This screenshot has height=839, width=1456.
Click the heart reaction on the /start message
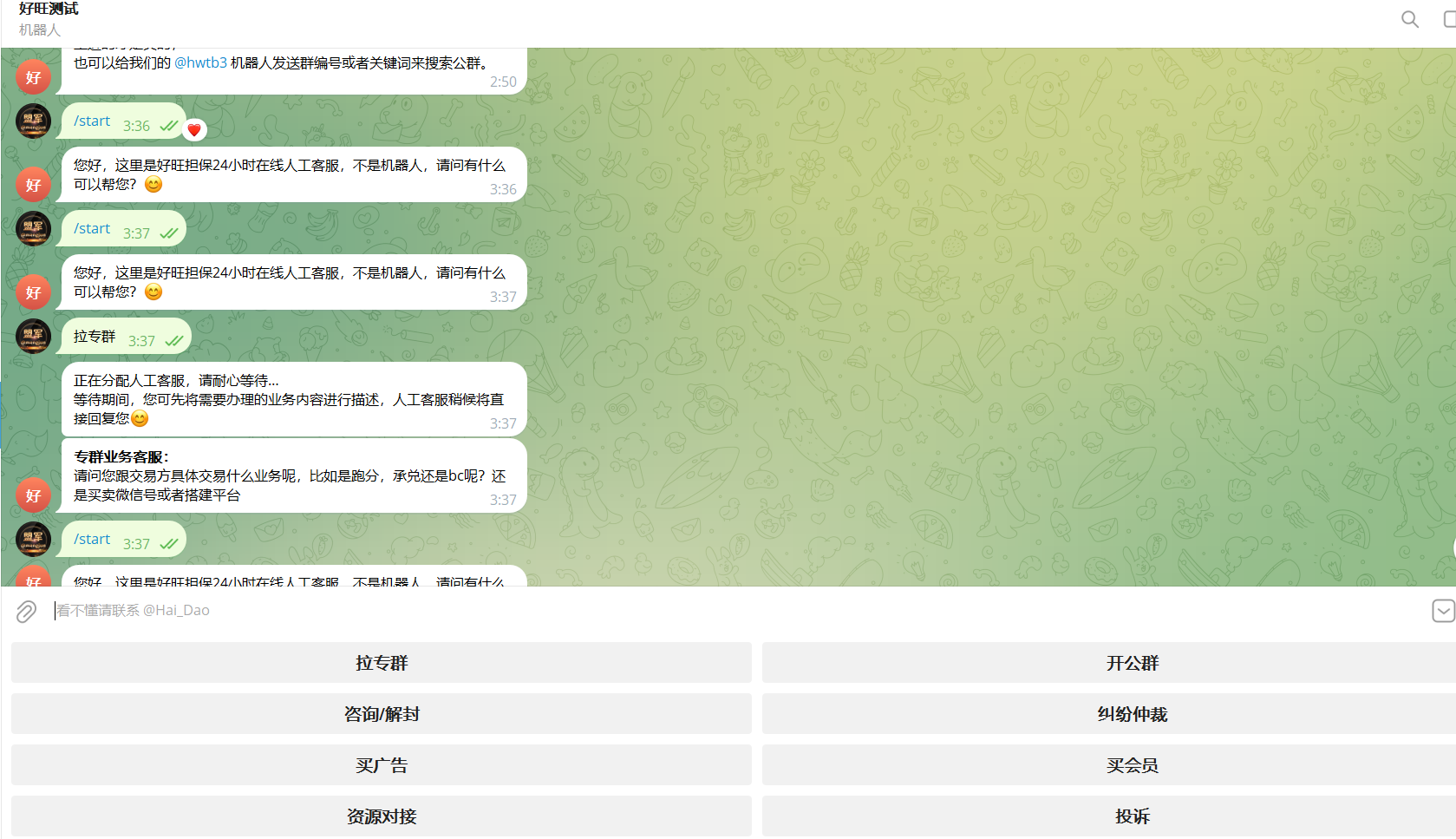[x=194, y=130]
